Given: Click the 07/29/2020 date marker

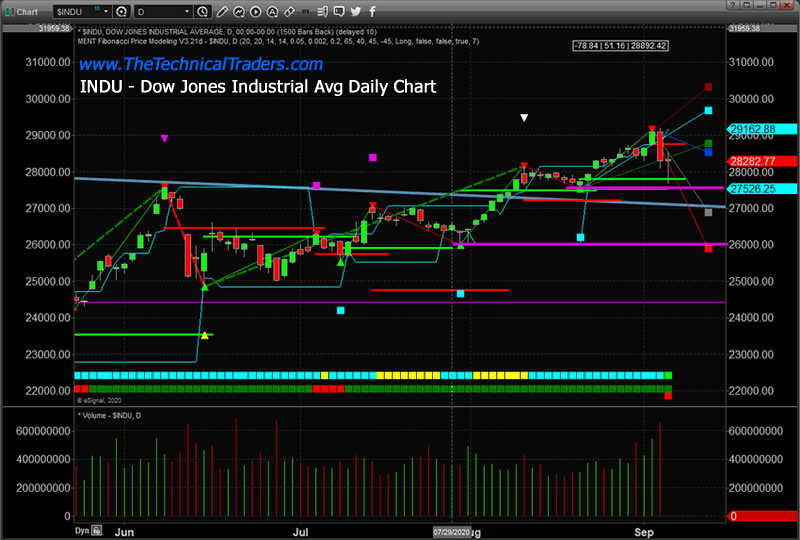Looking at the screenshot, I should pos(452,532).
